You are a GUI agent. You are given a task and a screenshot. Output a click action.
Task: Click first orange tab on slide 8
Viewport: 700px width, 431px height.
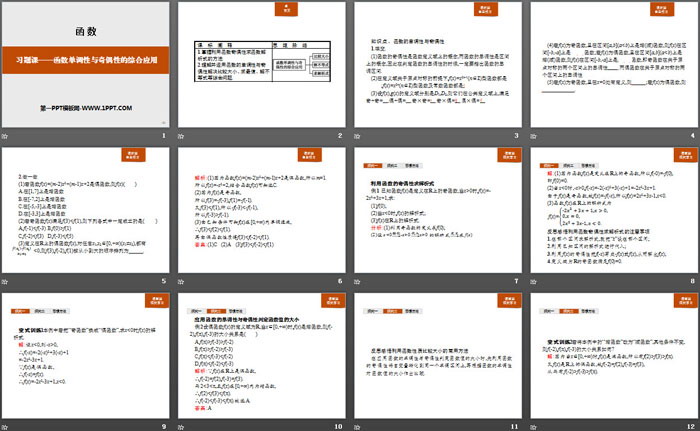[x=549, y=166]
